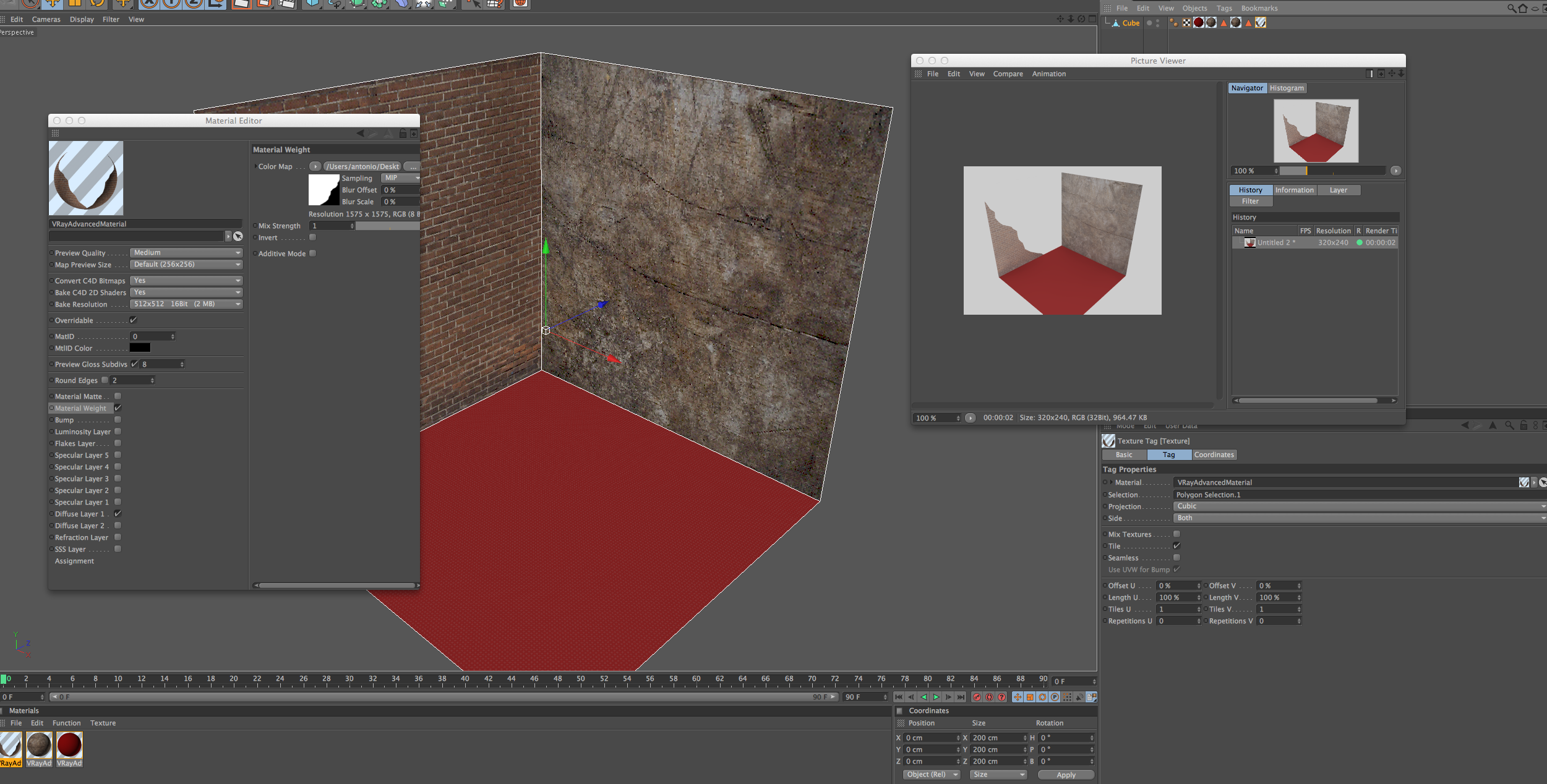Click the red material tag on Cube
Screen dimensions: 1547x784
pyautogui.click(x=1199, y=23)
